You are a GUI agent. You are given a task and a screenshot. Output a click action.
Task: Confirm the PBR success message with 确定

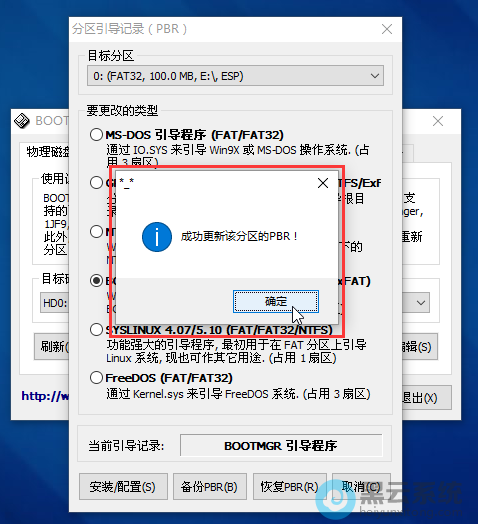[x=276, y=301]
